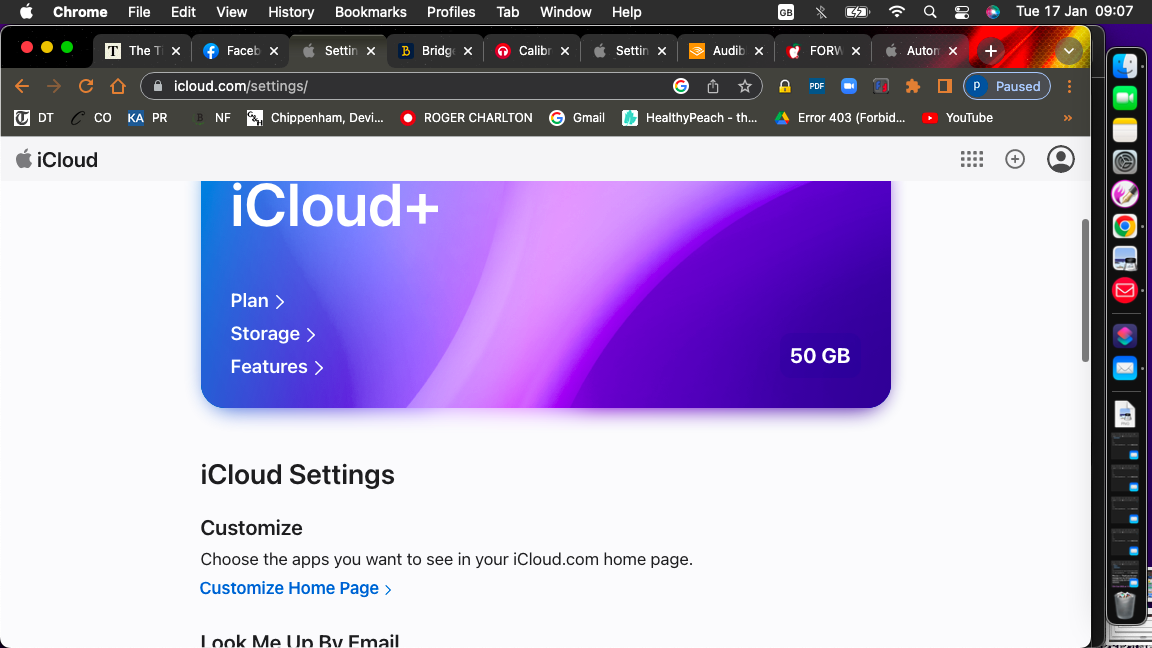Click the 50 GB storage label
This screenshot has height=648, width=1152.
(820, 356)
